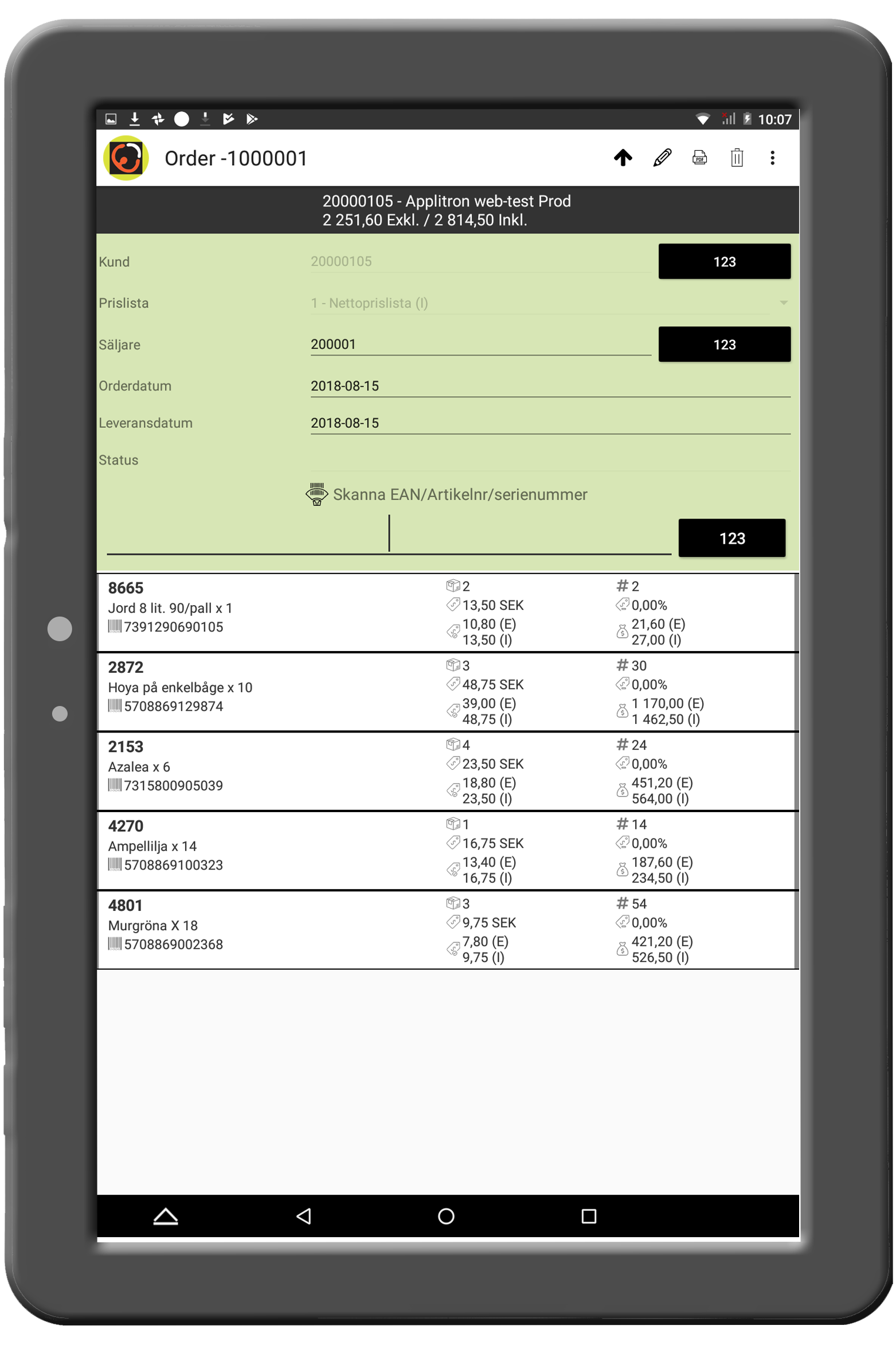Tap price tag icon next to 13,50 SEK
This screenshot has width=896, height=1345.
click(453, 604)
